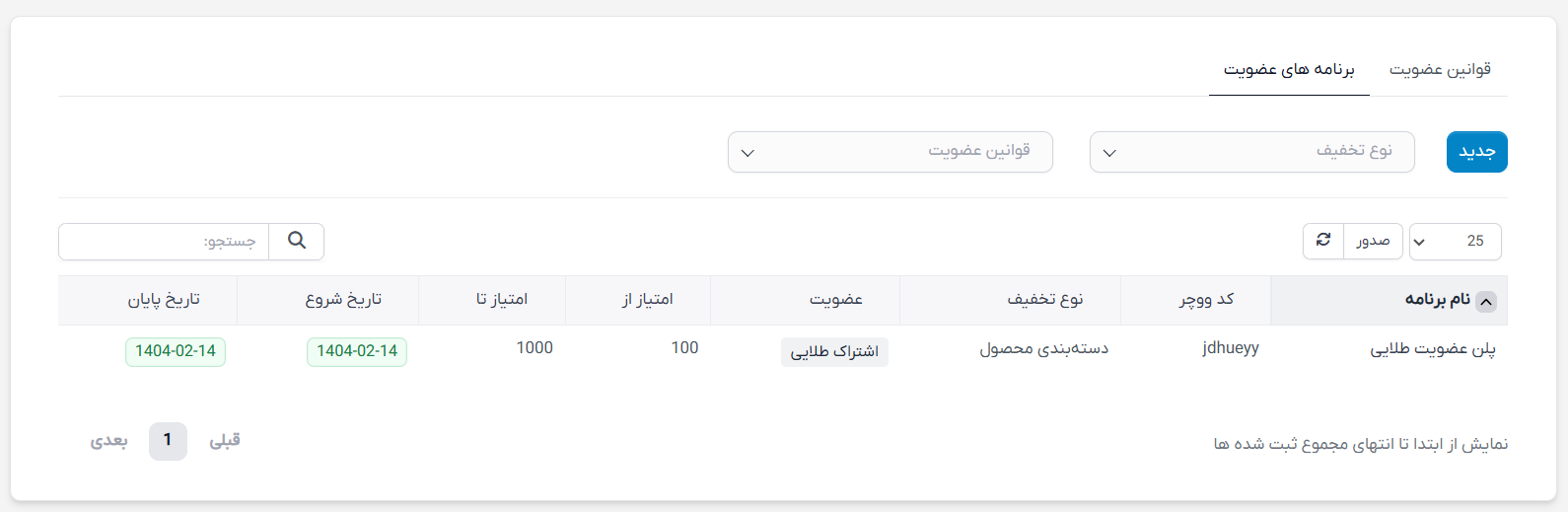This screenshot has width=1568, height=512.
Task: Click the پلن عضویت طلایی row name
Action: (1433, 349)
